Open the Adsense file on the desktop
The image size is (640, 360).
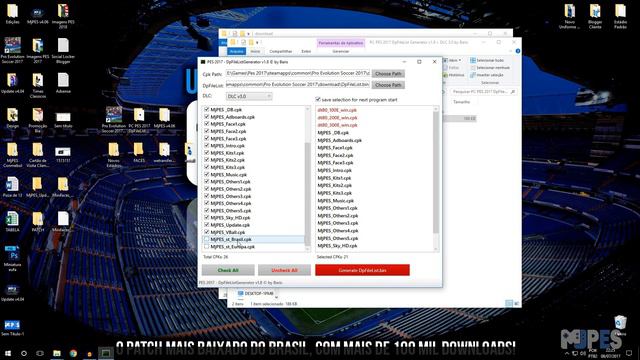point(63,83)
